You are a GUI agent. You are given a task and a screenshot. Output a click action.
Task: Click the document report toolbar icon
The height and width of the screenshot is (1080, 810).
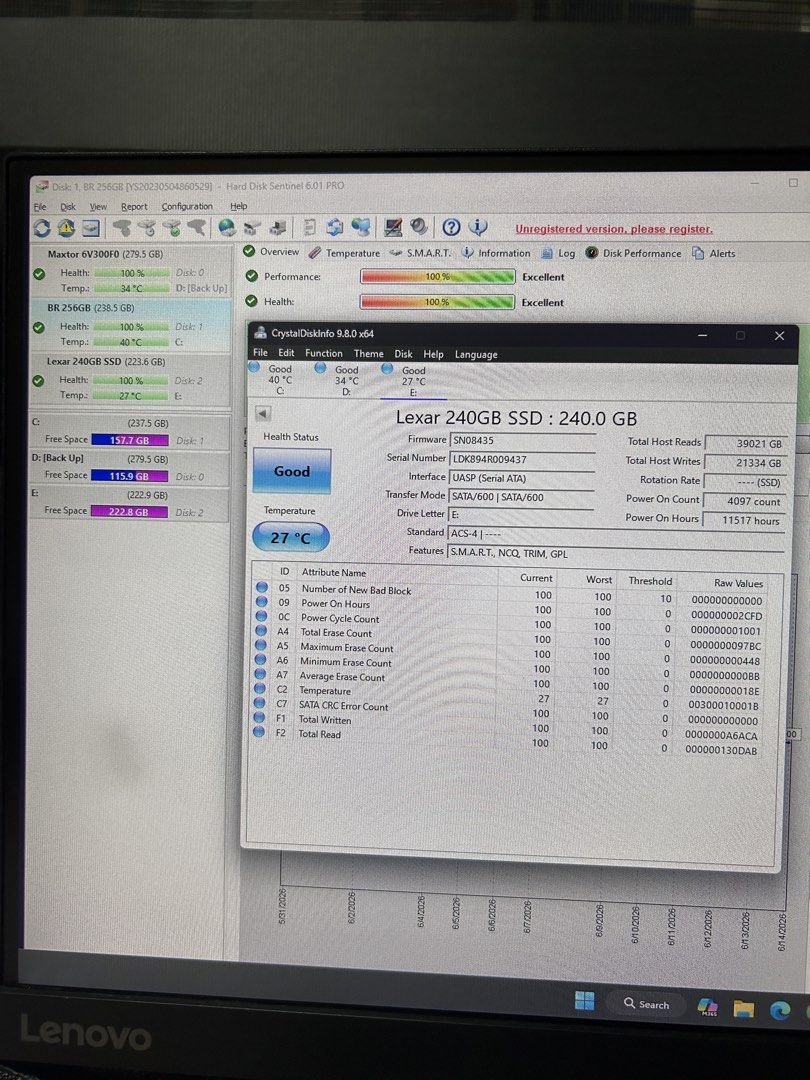click(x=309, y=227)
